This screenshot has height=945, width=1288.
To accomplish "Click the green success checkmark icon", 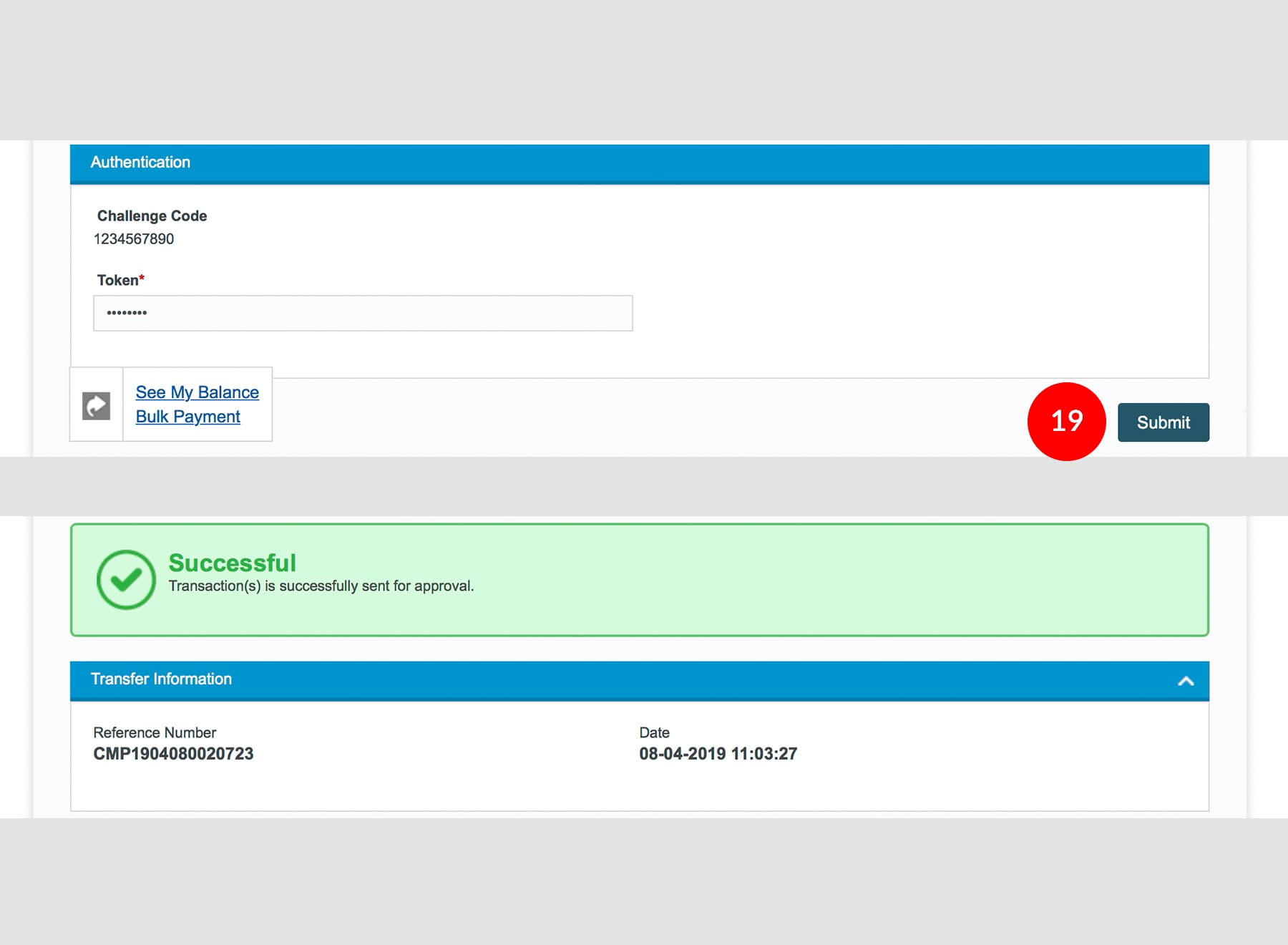I will 126,580.
